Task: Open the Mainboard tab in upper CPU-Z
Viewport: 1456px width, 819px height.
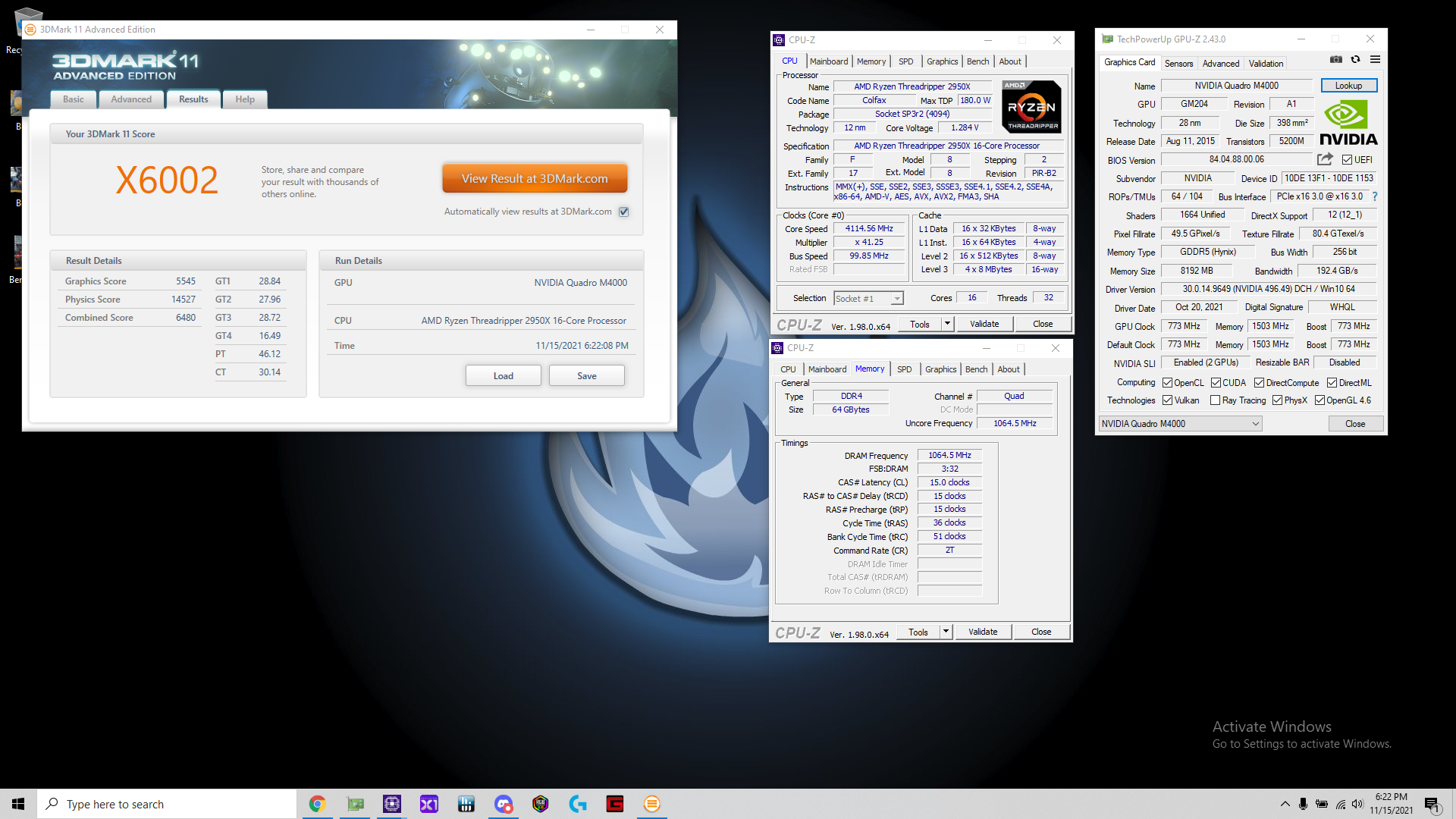Action: (x=829, y=61)
